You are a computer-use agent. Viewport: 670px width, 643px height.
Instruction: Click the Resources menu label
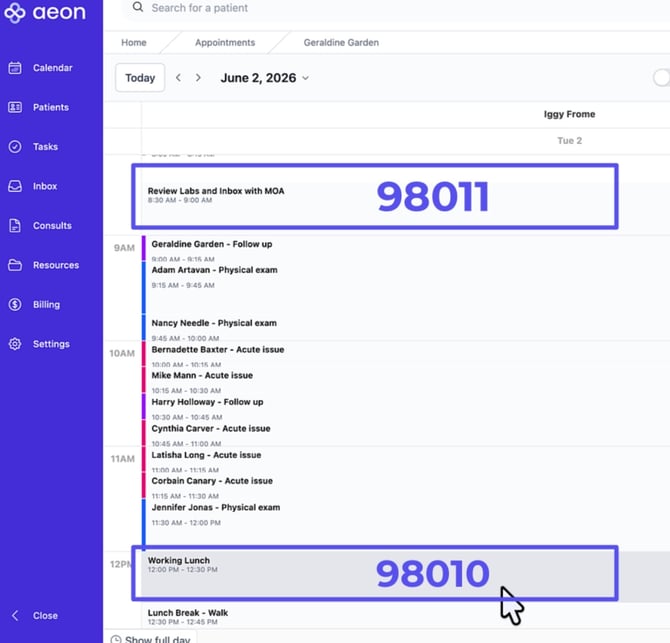click(x=56, y=265)
